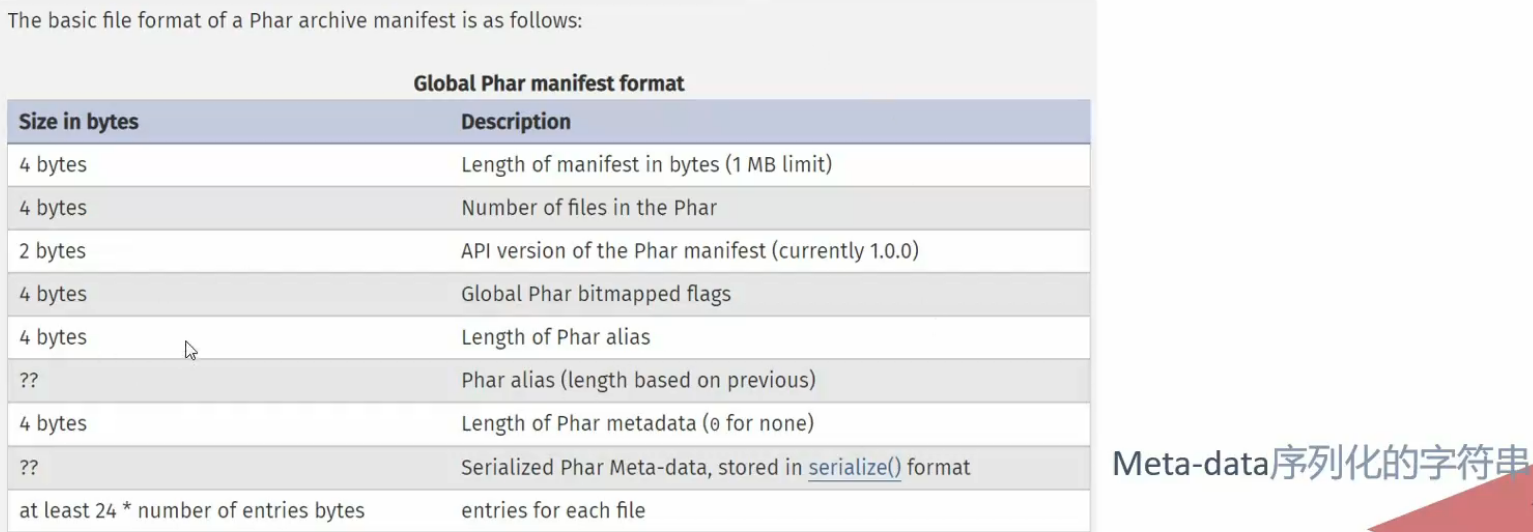Click the "4 bytes" cell in the first row

(53, 165)
